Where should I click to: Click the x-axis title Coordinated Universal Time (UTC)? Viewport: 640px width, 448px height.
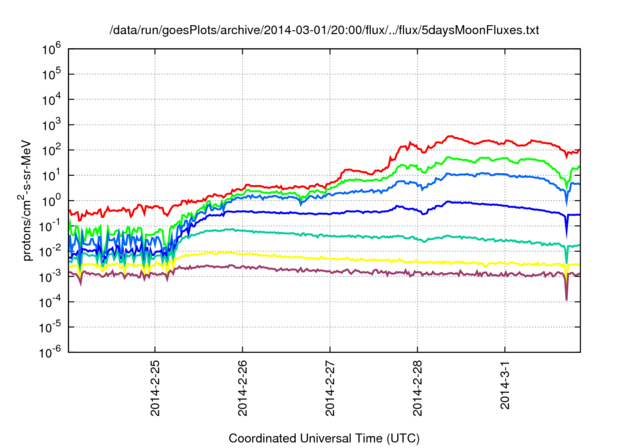pos(324,438)
